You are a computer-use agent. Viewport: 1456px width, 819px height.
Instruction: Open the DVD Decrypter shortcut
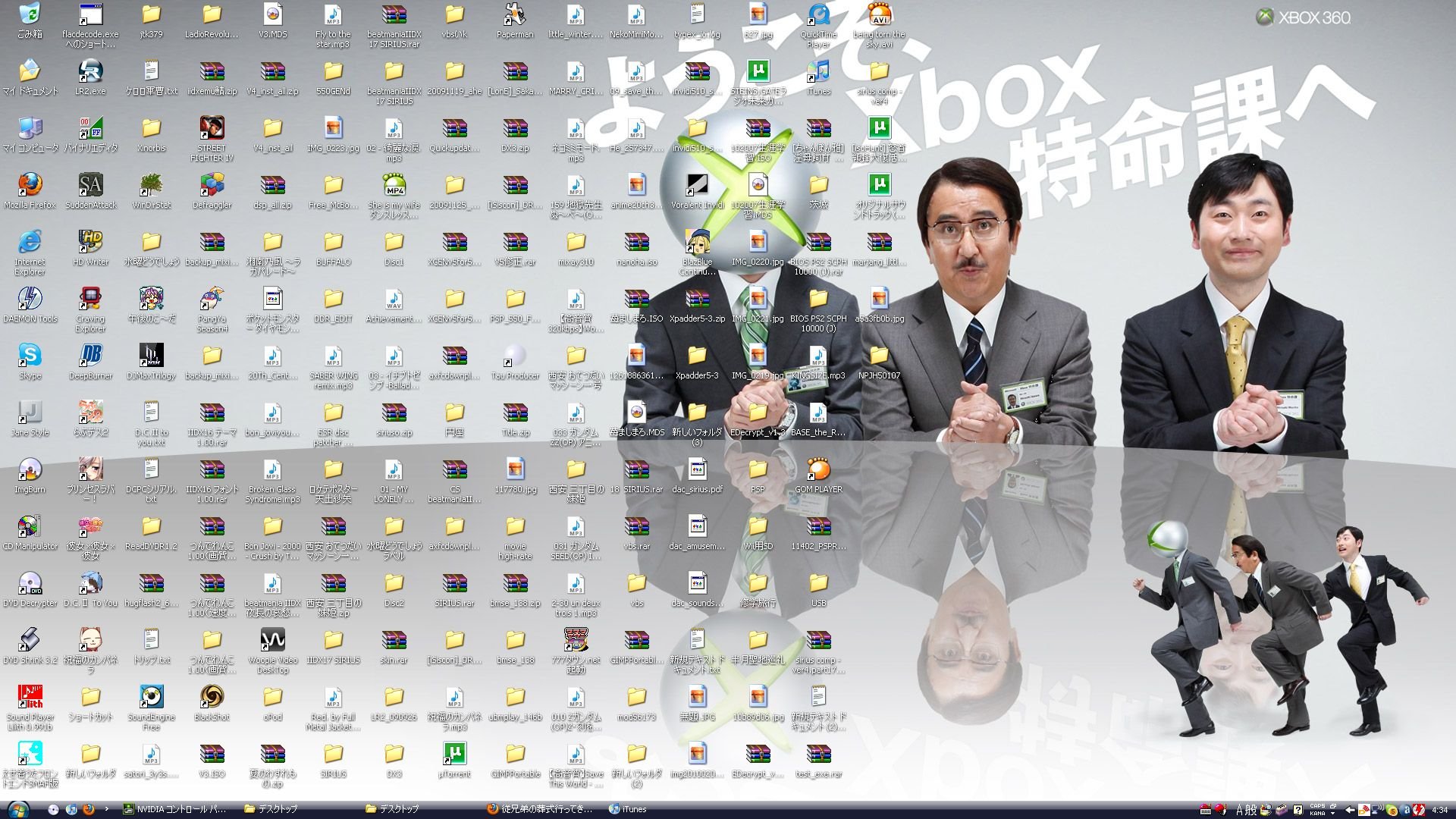(x=30, y=583)
